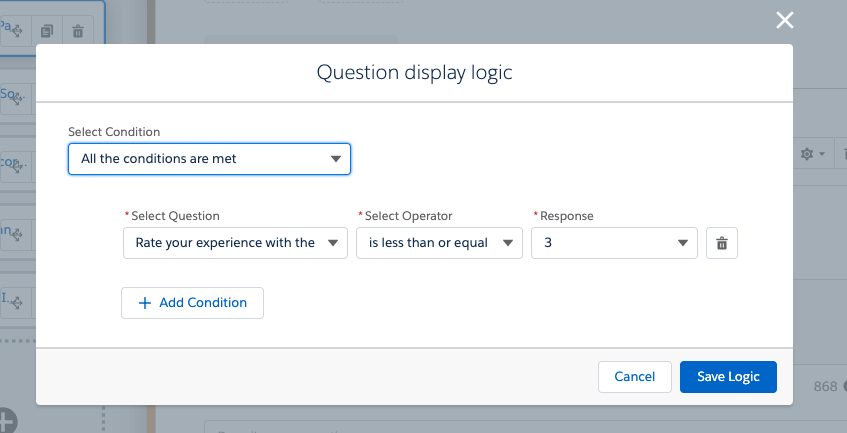Click the copy icon in top-left toolbar
847x433 pixels.
(47, 31)
